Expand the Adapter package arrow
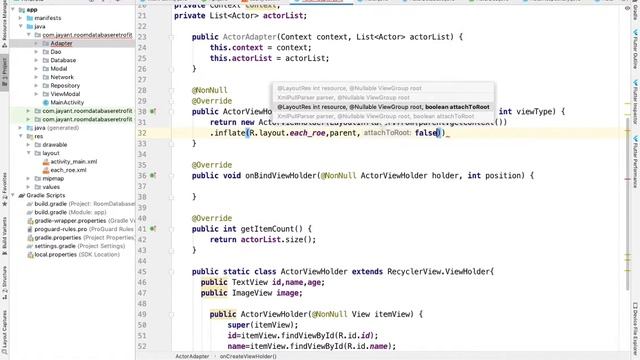Image resolution: width=640 pixels, height=360 pixels. [36, 43]
